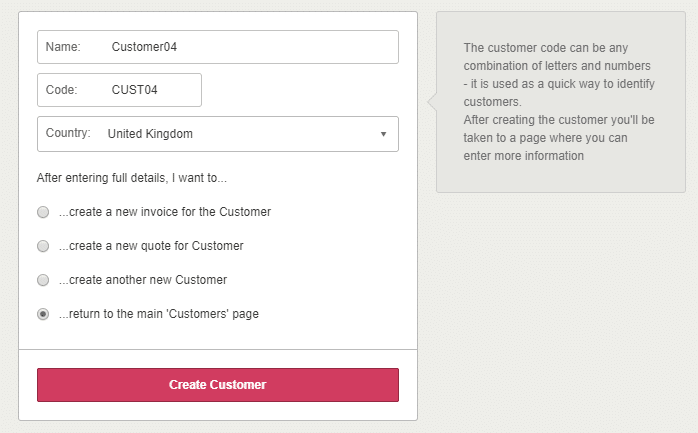Click the '...create a new invoice for the Customer' text
The image size is (698, 433).
(165, 212)
